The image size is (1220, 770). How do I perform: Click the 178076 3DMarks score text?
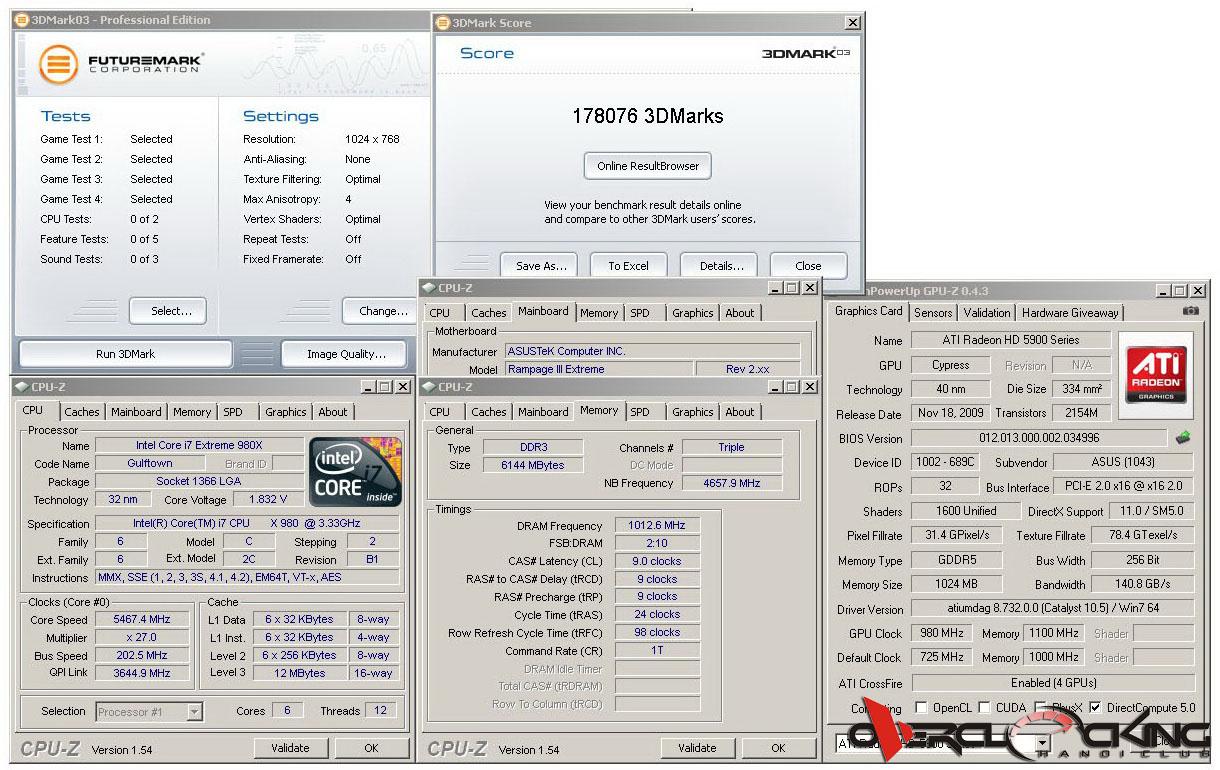648,116
